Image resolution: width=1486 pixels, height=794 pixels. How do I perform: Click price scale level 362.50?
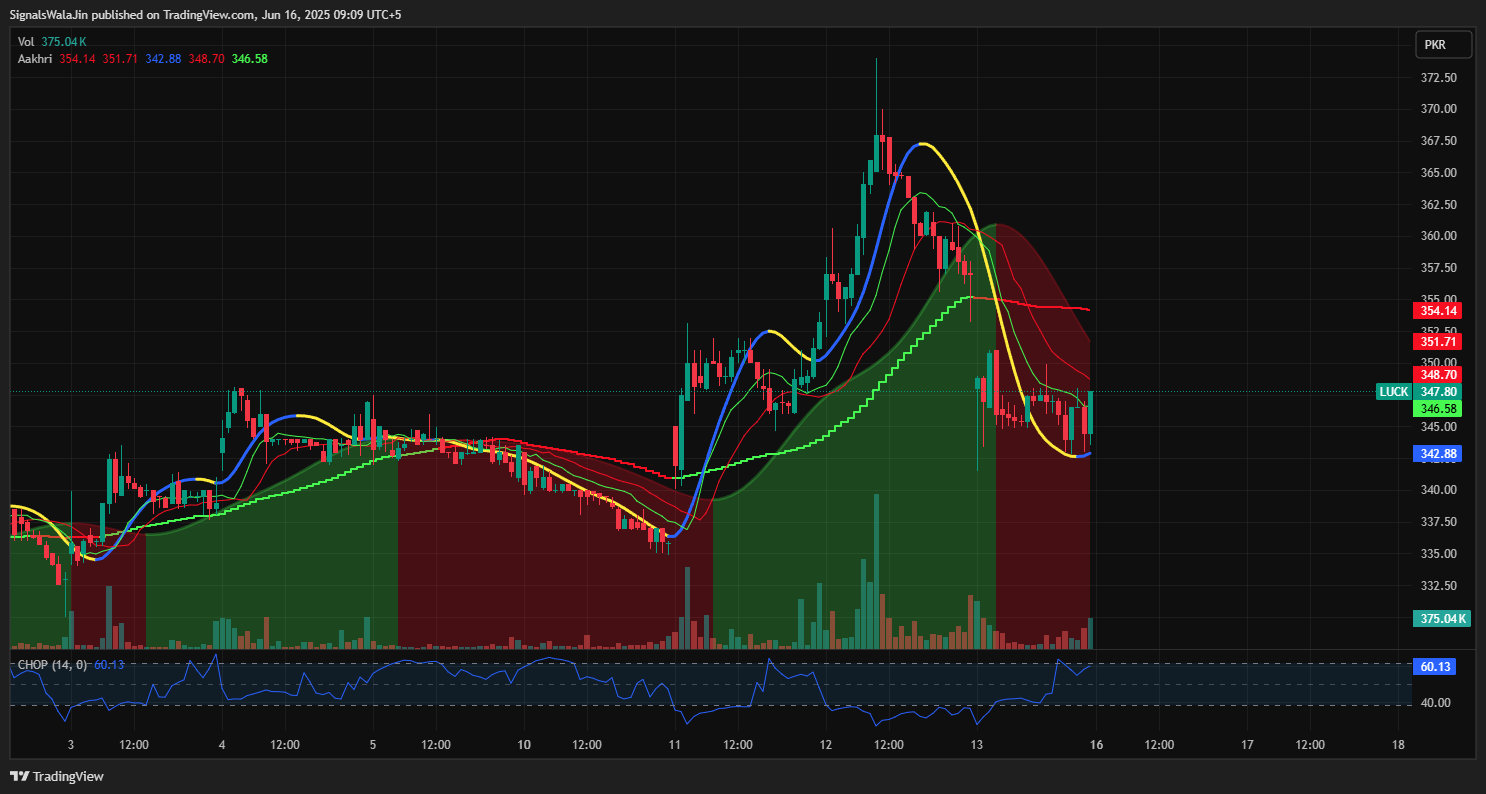click(1438, 205)
